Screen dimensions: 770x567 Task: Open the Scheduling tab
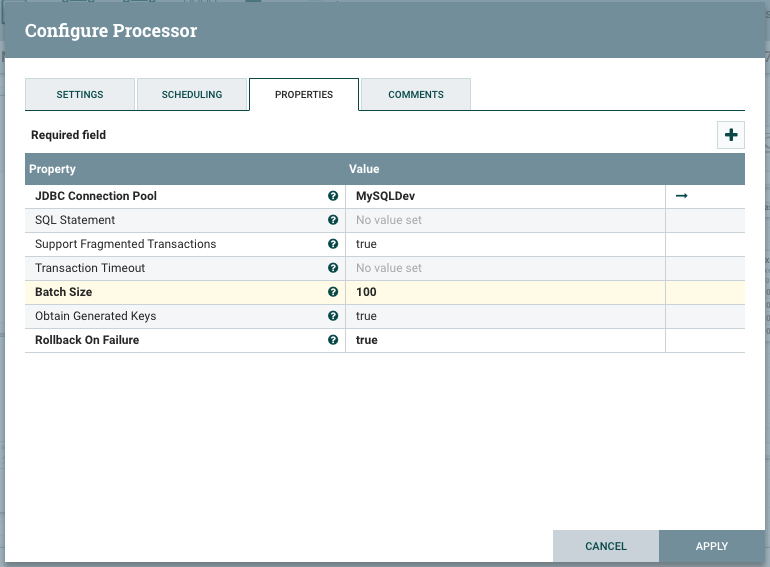pyautogui.click(x=192, y=94)
